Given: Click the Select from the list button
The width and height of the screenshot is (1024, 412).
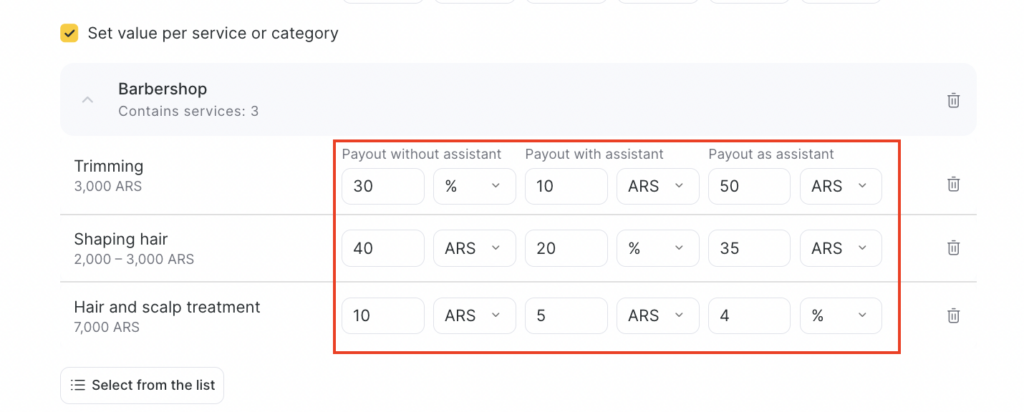Looking at the screenshot, I should (142, 385).
